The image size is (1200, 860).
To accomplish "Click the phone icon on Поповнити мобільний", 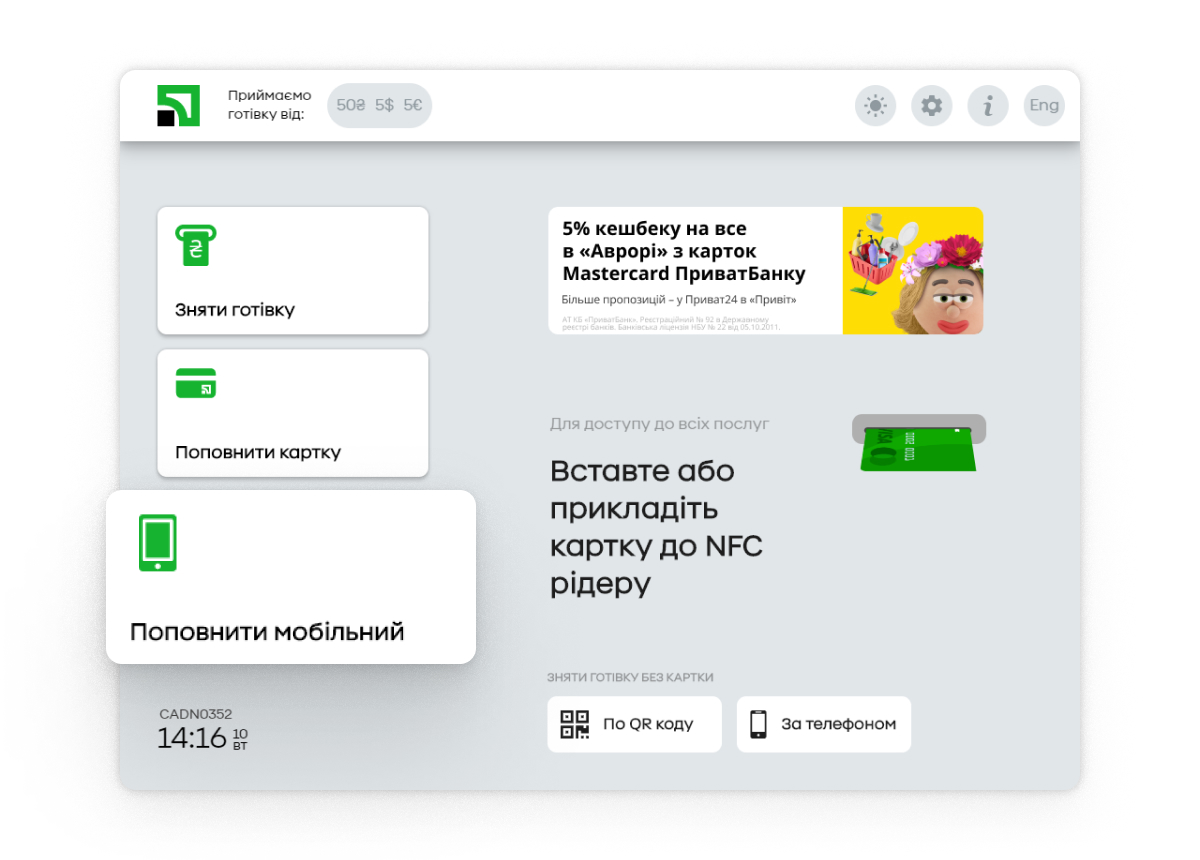I will point(156,542).
